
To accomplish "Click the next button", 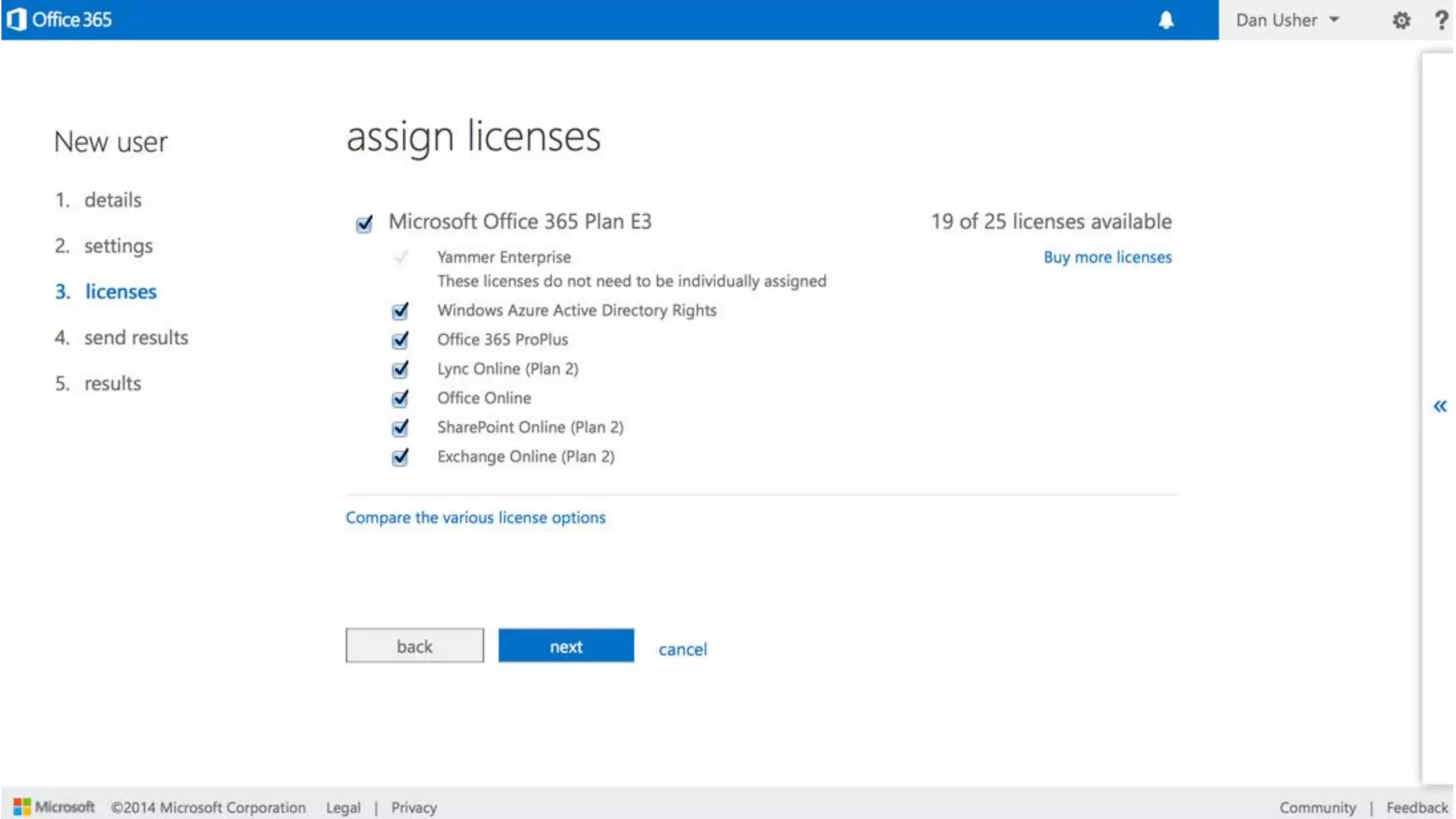I will tap(566, 646).
